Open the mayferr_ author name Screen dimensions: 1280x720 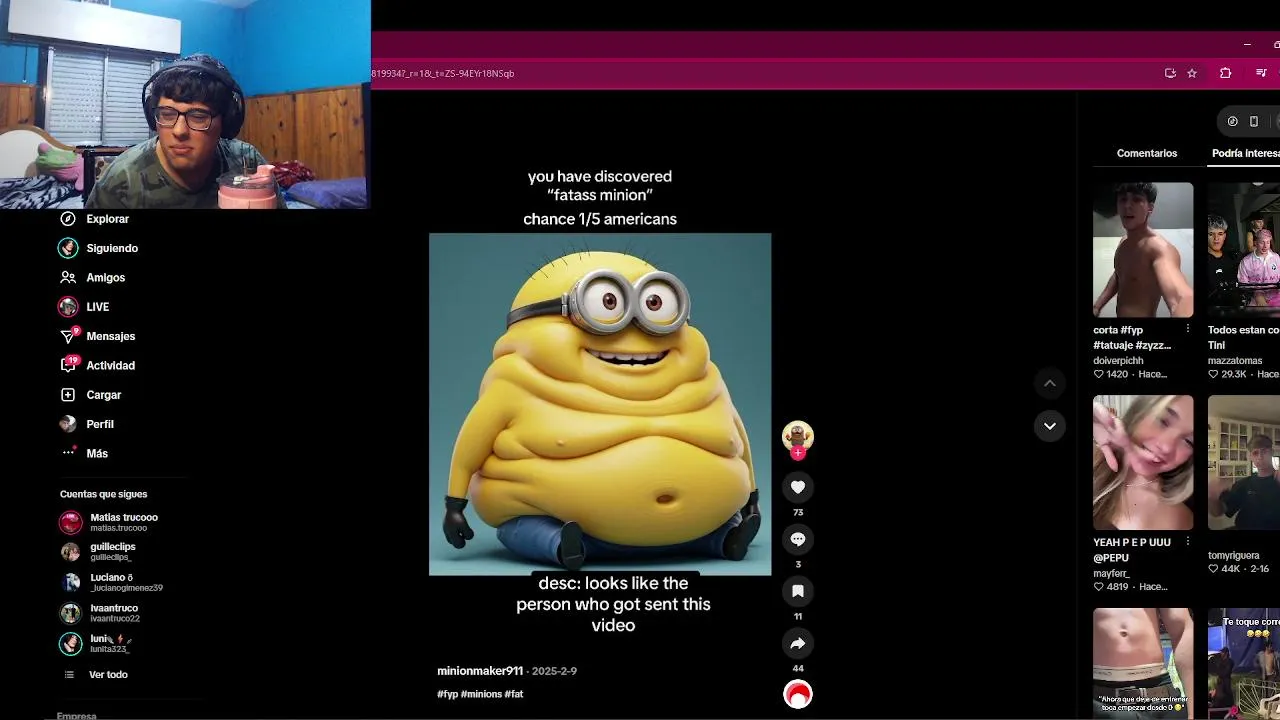(x=1111, y=574)
